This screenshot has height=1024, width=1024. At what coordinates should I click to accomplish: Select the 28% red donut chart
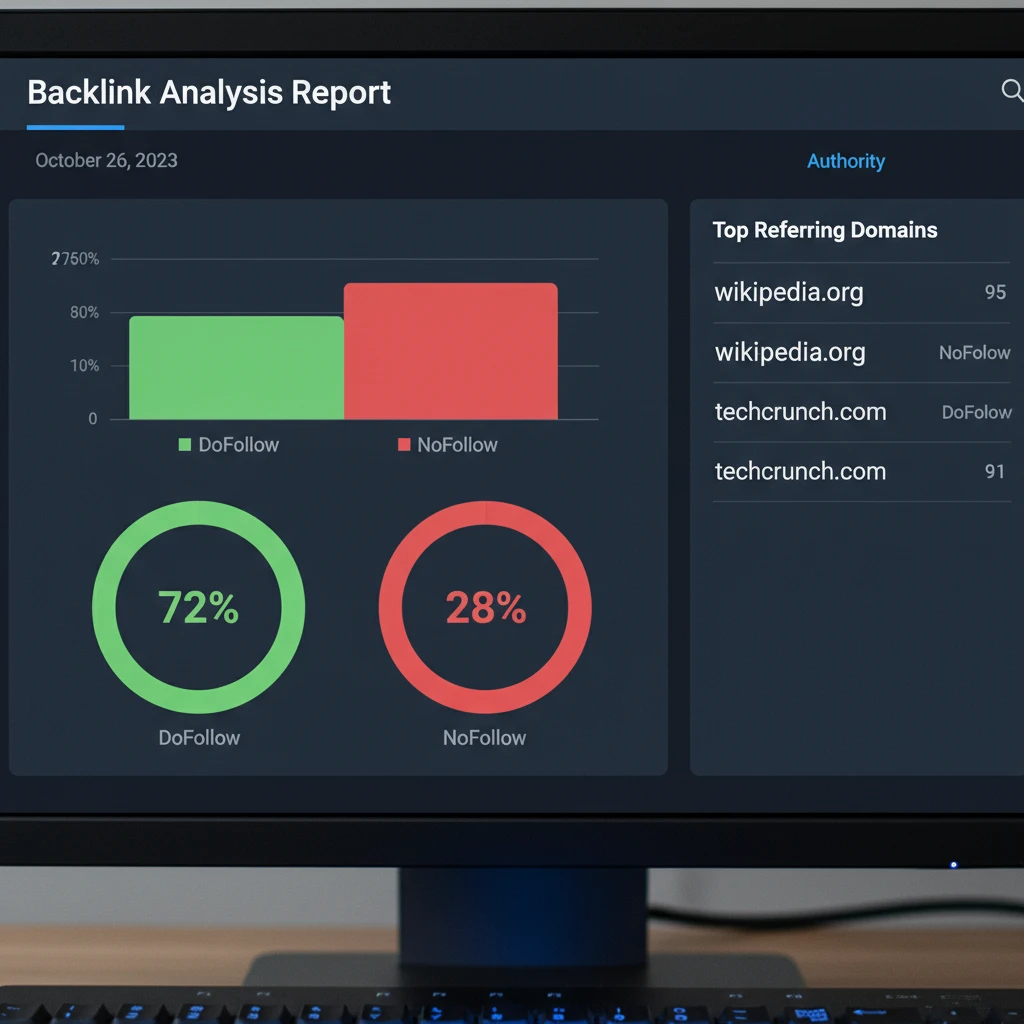(485, 607)
